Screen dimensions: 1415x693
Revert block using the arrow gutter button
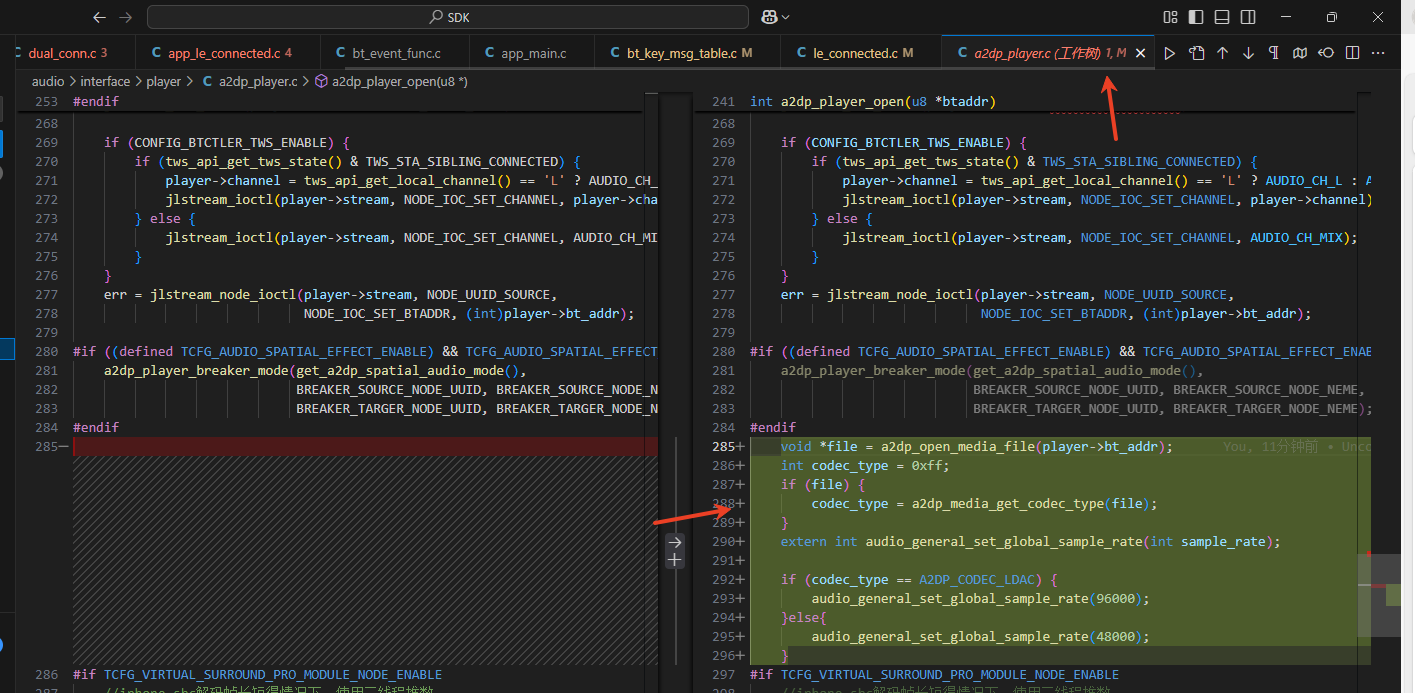pyautogui.click(x=675, y=541)
